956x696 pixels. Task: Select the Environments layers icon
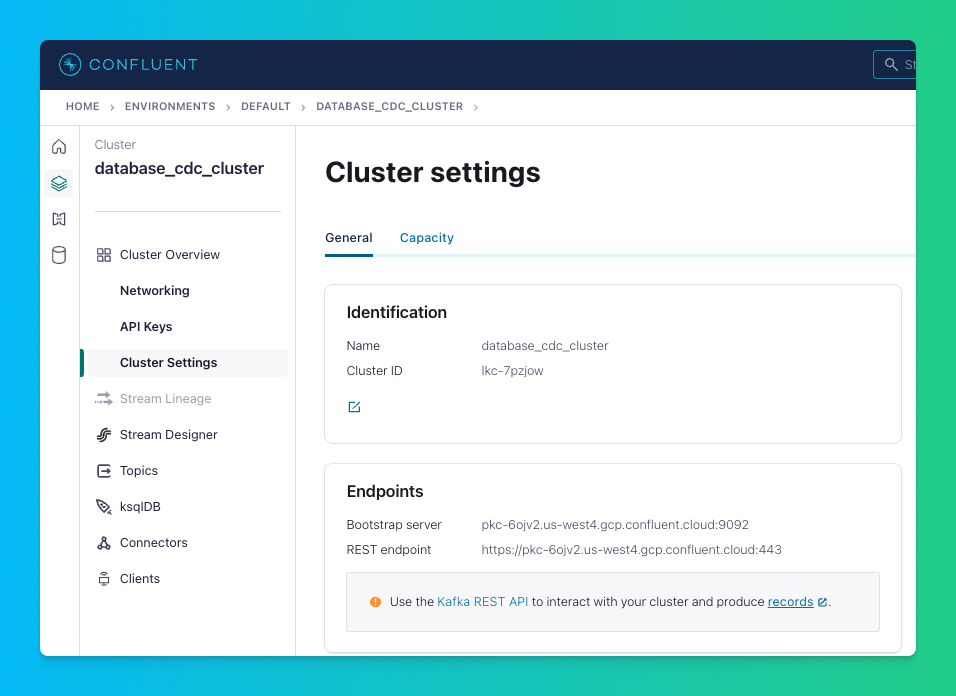click(x=59, y=183)
